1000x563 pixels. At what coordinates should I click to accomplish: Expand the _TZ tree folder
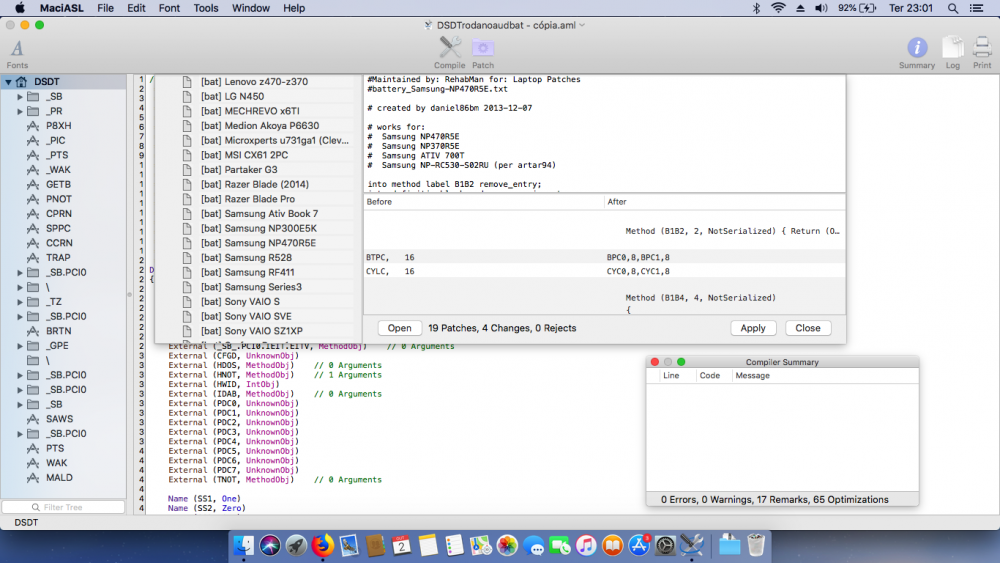pos(20,302)
